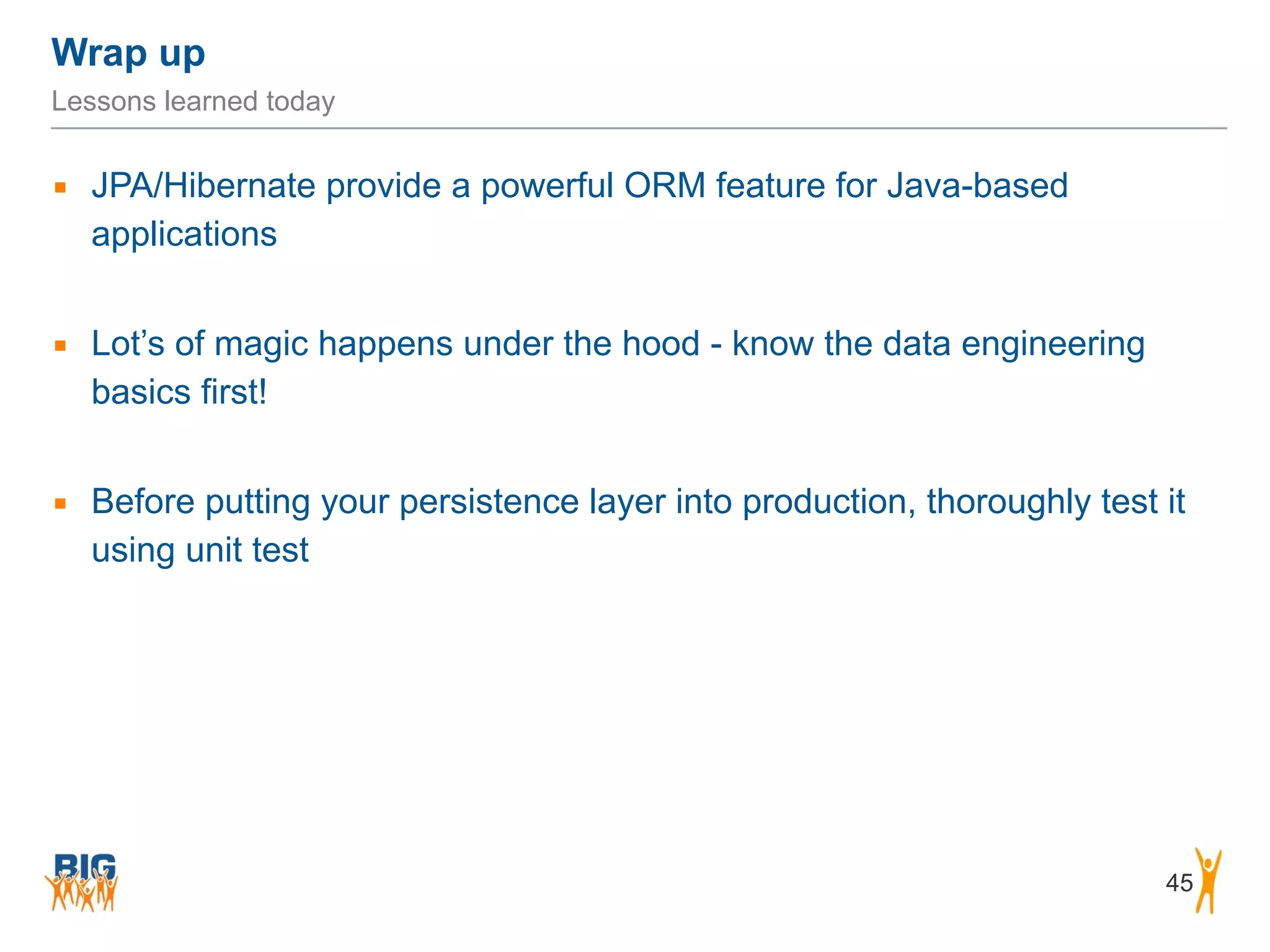This screenshot has height=952, width=1270.
Task: Click the orange jumping figure beside page number
Action: pyautogui.click(x=1209, y=881)
